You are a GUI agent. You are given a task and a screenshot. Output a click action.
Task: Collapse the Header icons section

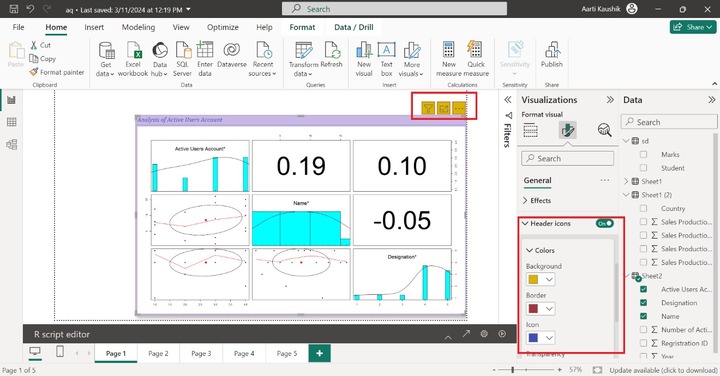(525, 224)
